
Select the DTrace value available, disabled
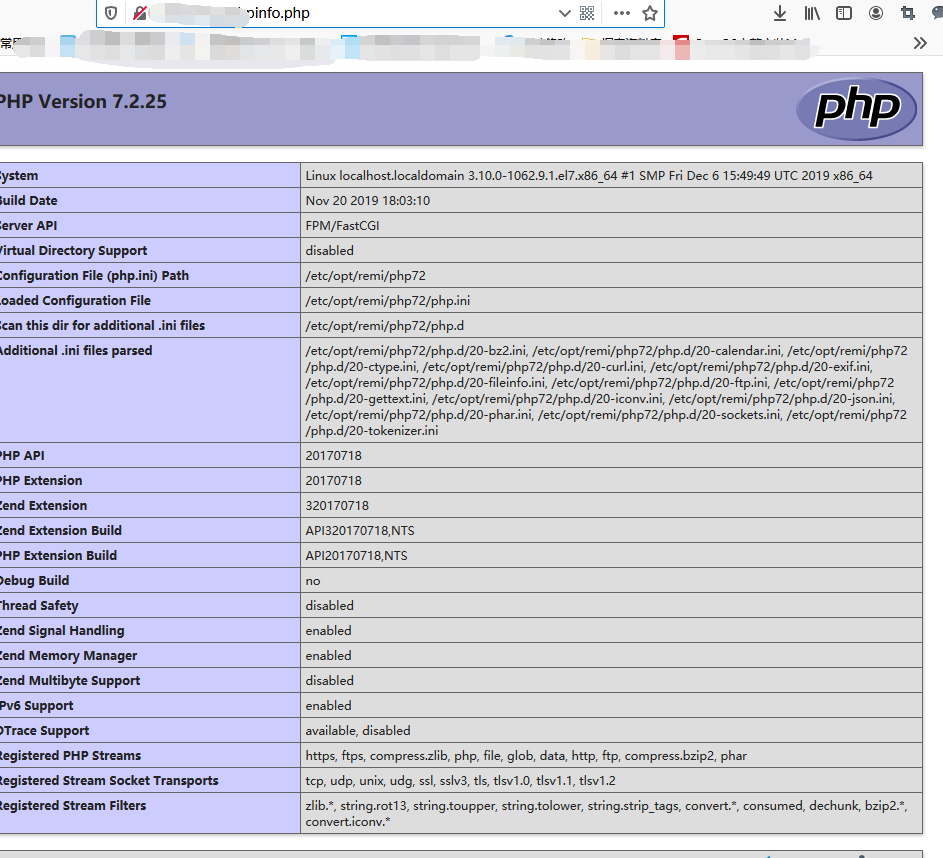(358, 731)
